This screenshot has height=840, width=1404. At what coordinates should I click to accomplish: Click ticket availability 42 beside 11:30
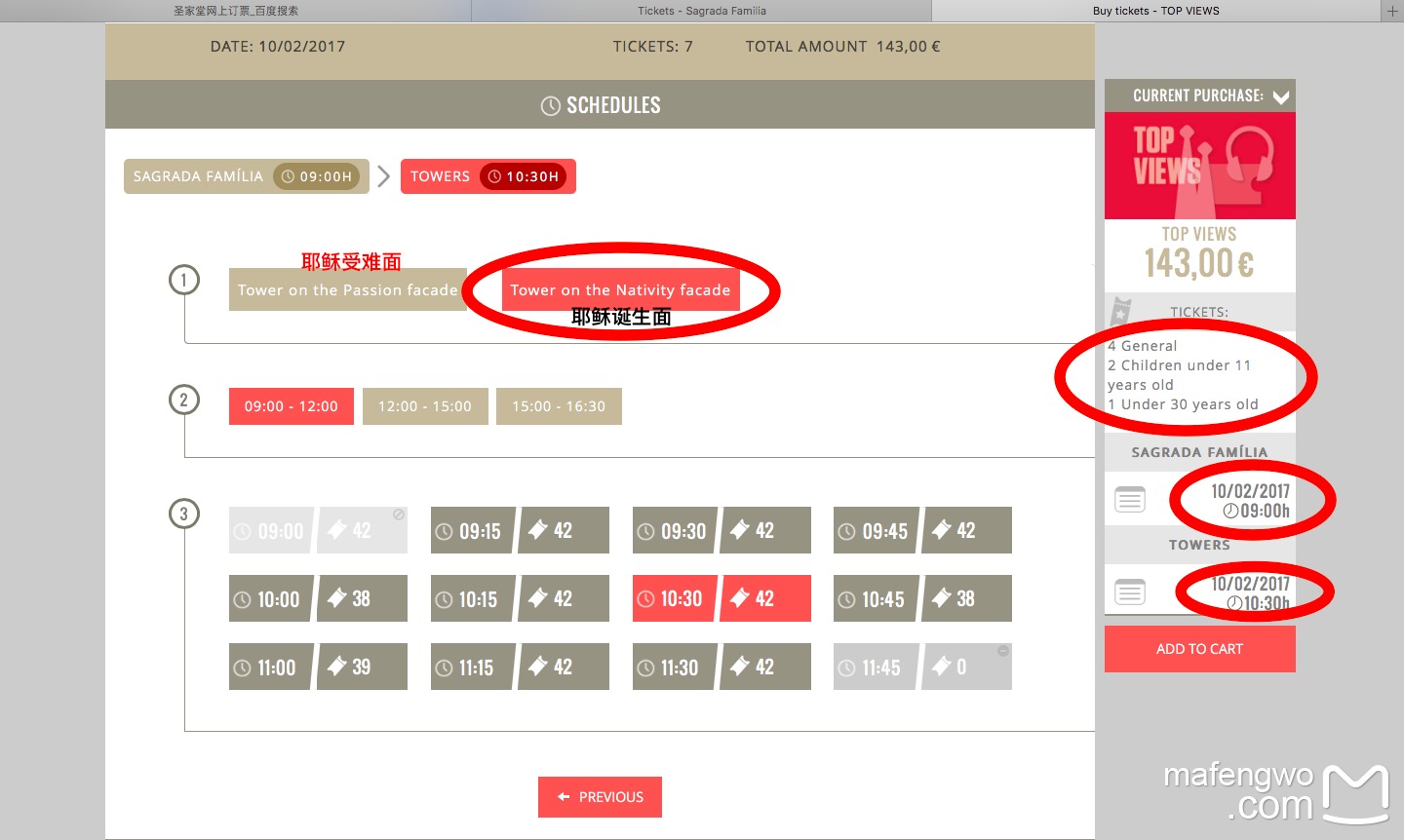765,667
